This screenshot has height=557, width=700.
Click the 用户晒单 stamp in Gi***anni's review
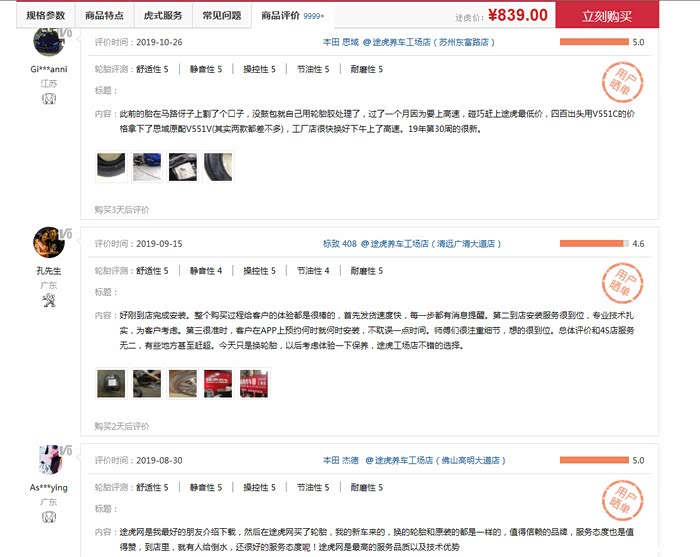click(622, 82)
